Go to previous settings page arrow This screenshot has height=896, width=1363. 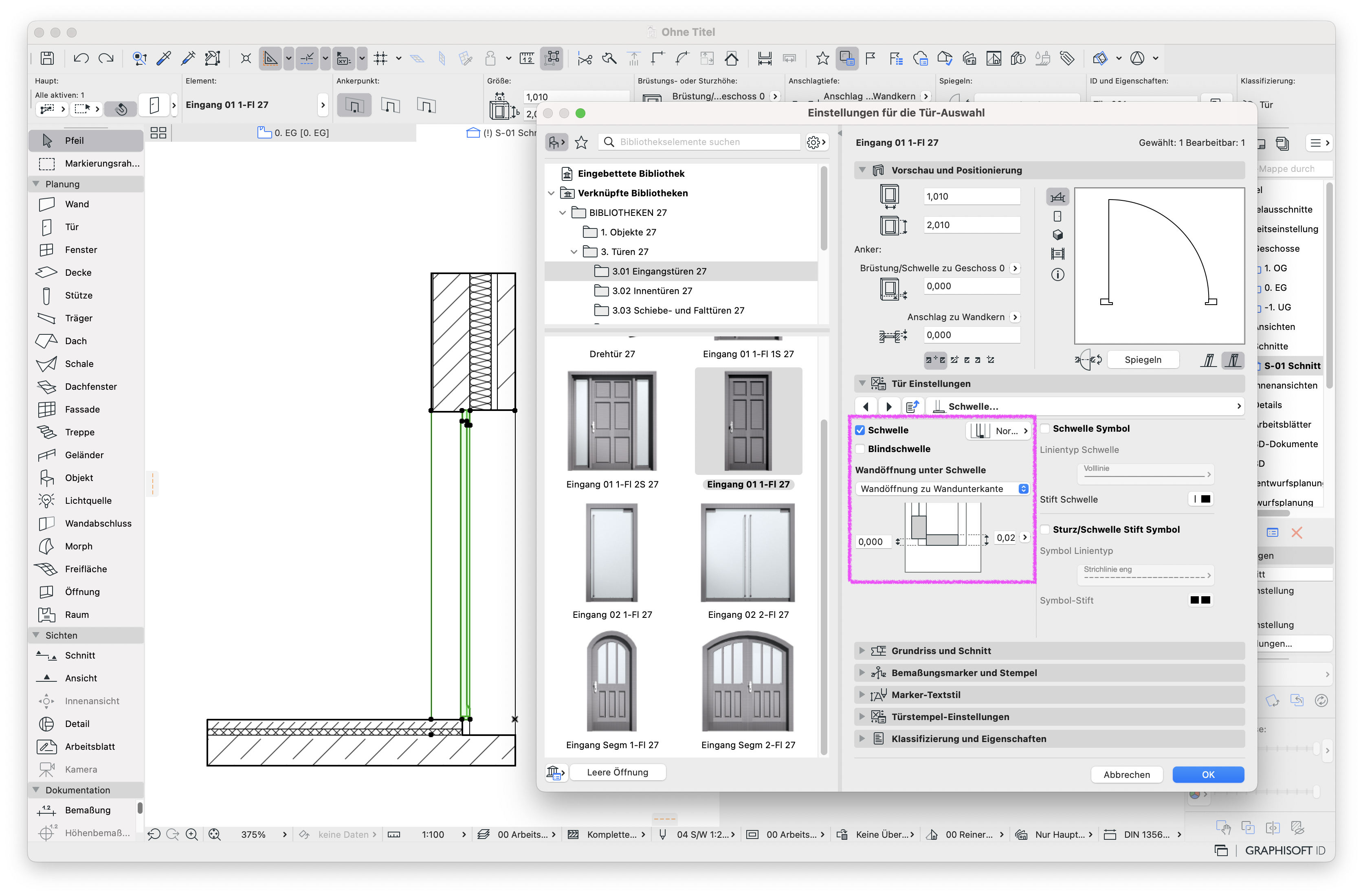point(866,406)
